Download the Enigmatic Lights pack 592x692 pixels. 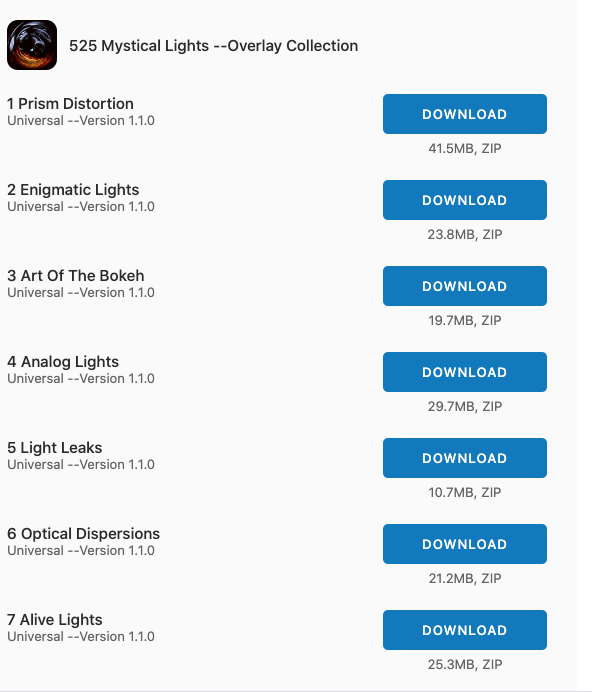[464, 200]
